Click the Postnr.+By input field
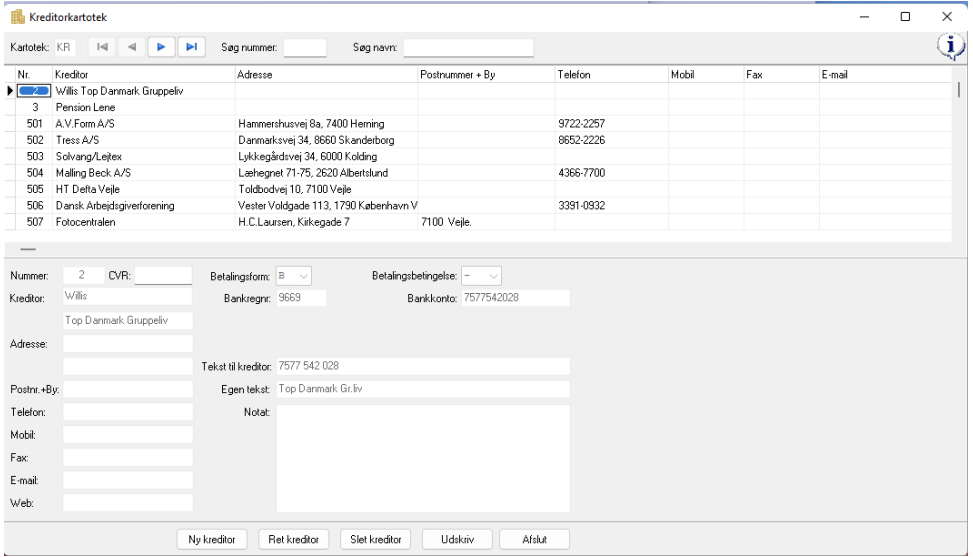 coord(128,390)
